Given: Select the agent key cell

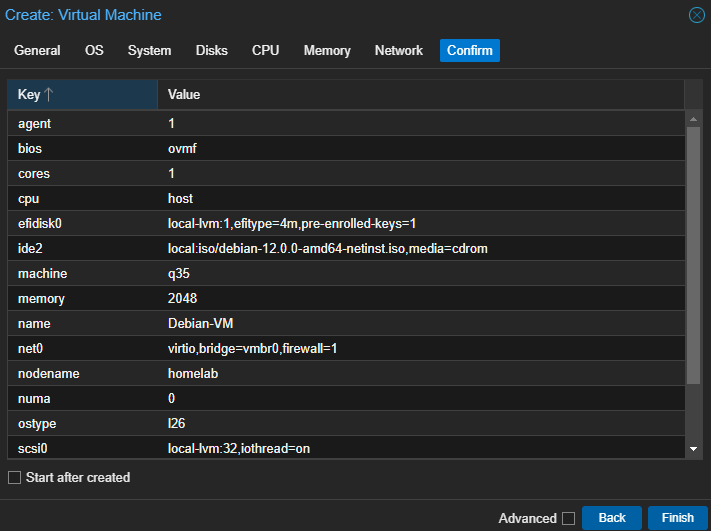Looking at the screenshot, I should click(x=83, y=123).
